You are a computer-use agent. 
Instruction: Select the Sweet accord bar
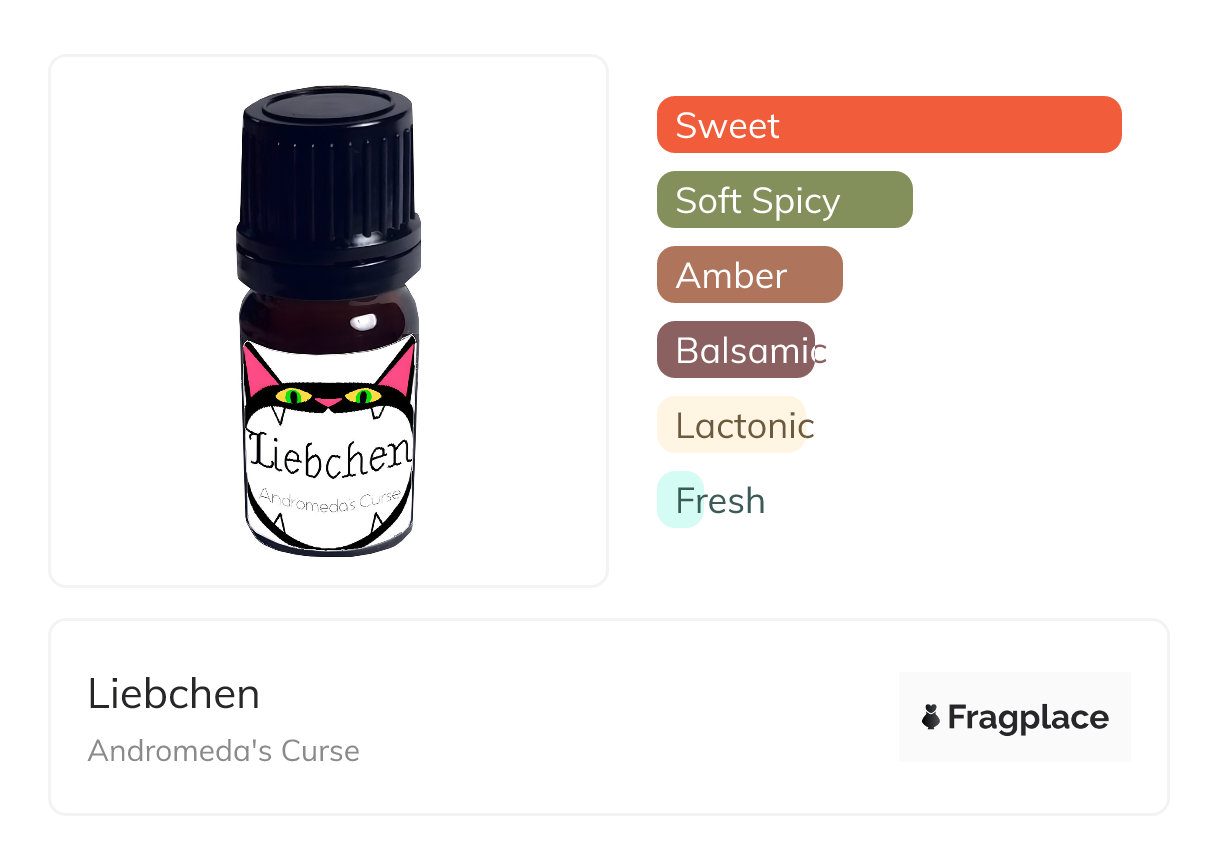point(889,125)
